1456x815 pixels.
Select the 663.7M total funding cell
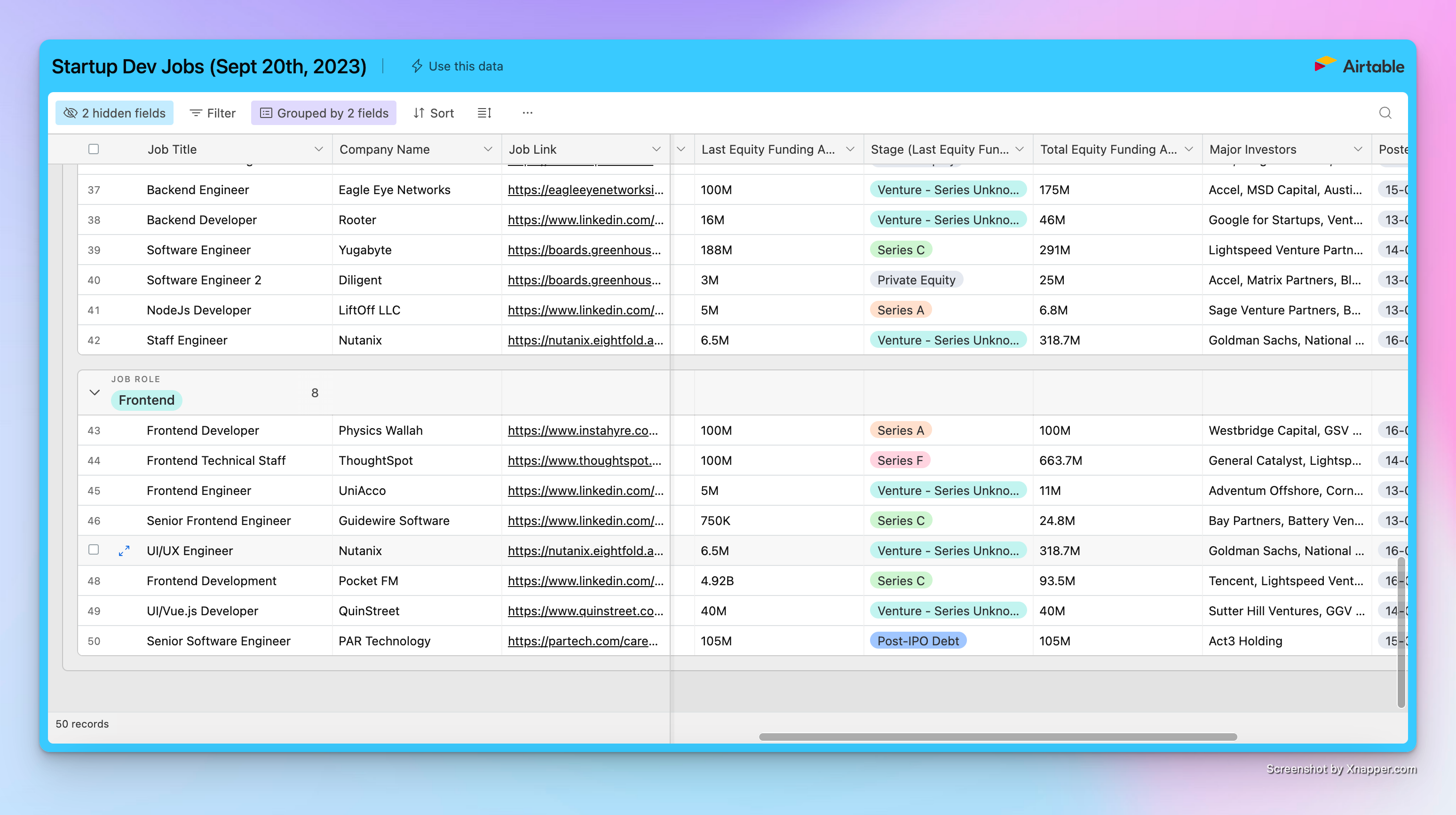1117,460
